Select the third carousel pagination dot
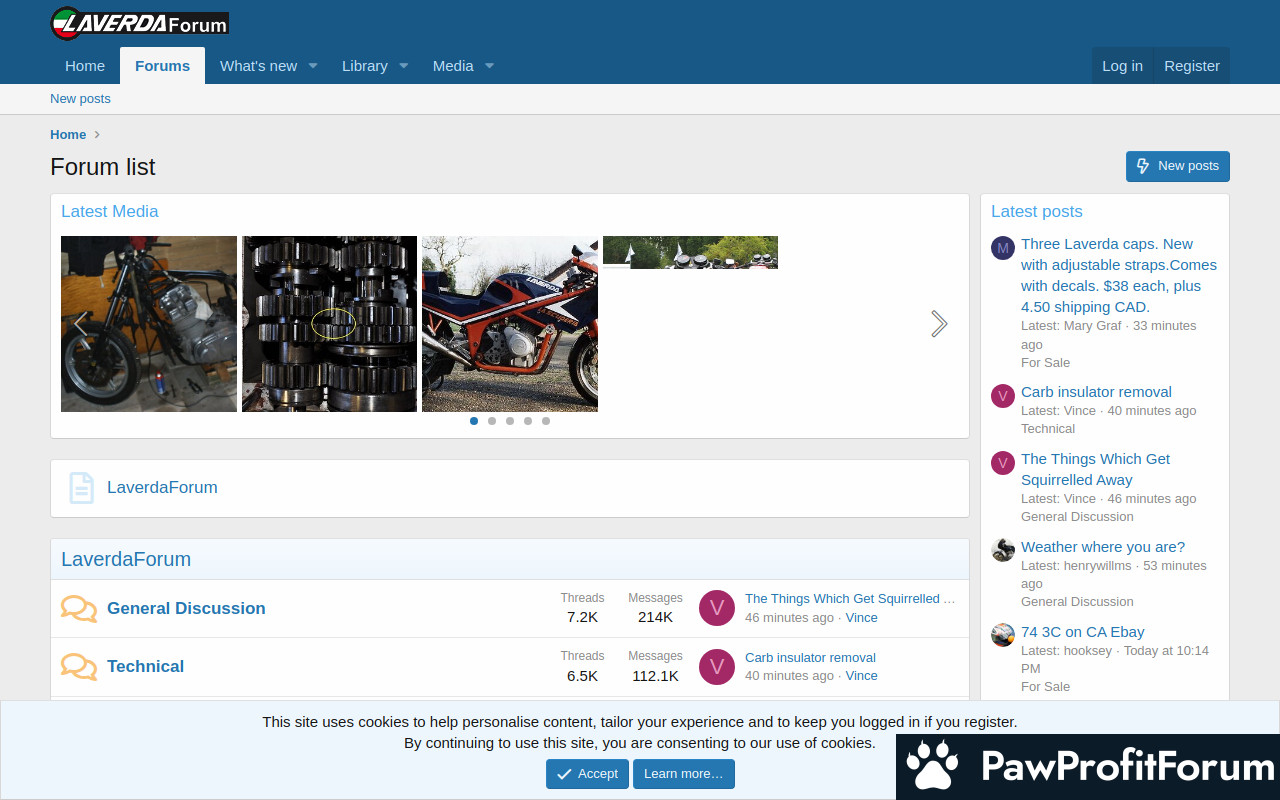 tap(510, 421)
